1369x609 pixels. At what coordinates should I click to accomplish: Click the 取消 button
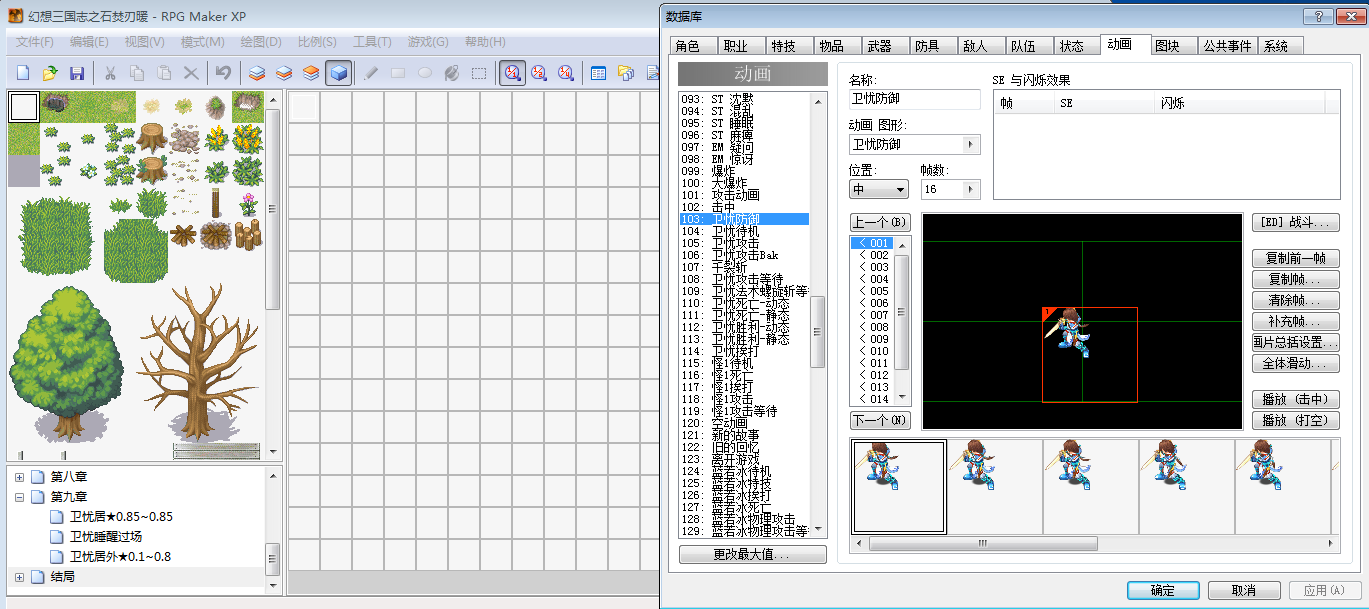(x=1244, y=590)
